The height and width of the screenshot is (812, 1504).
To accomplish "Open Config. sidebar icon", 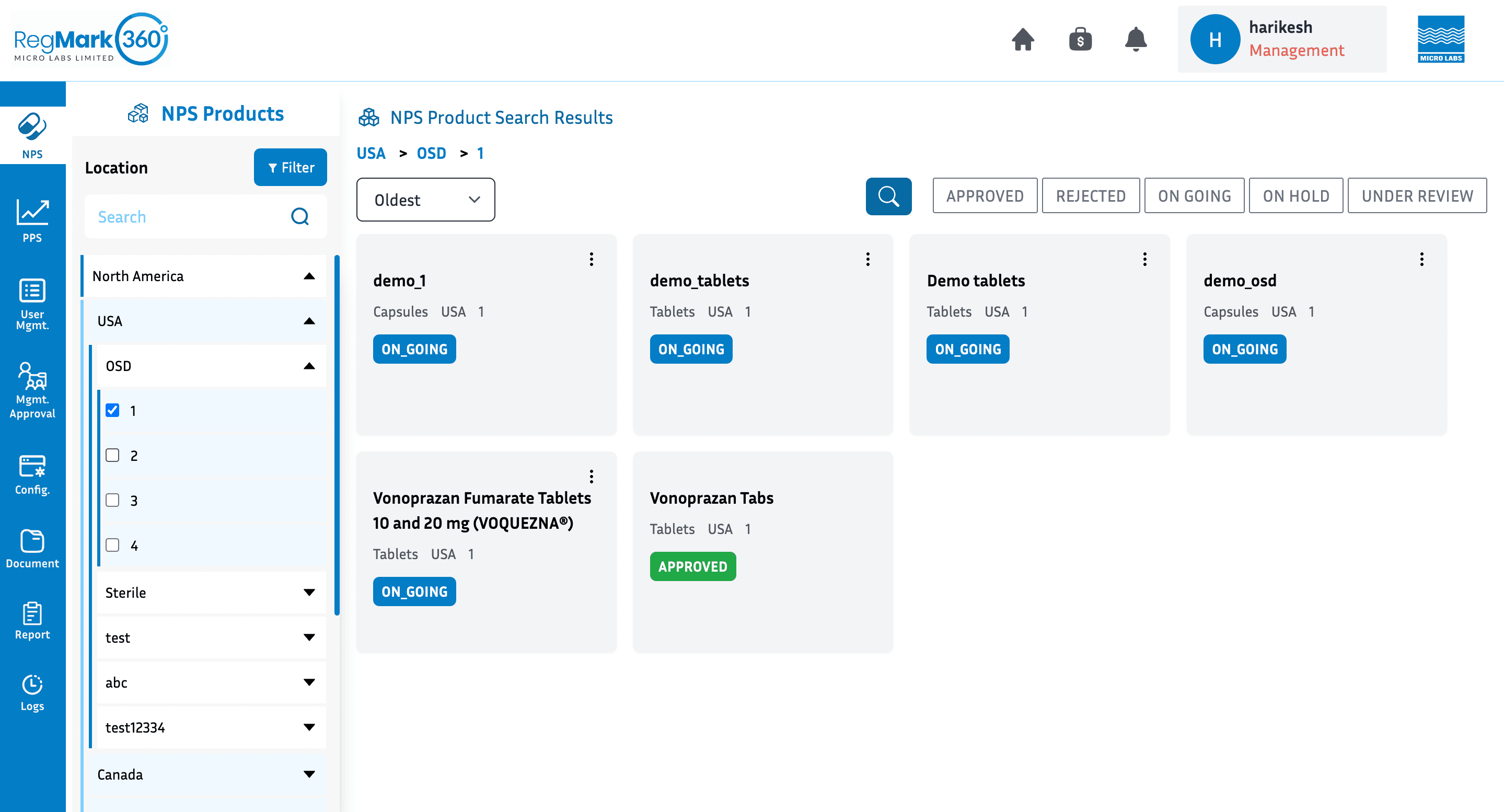I will [32, 474].
